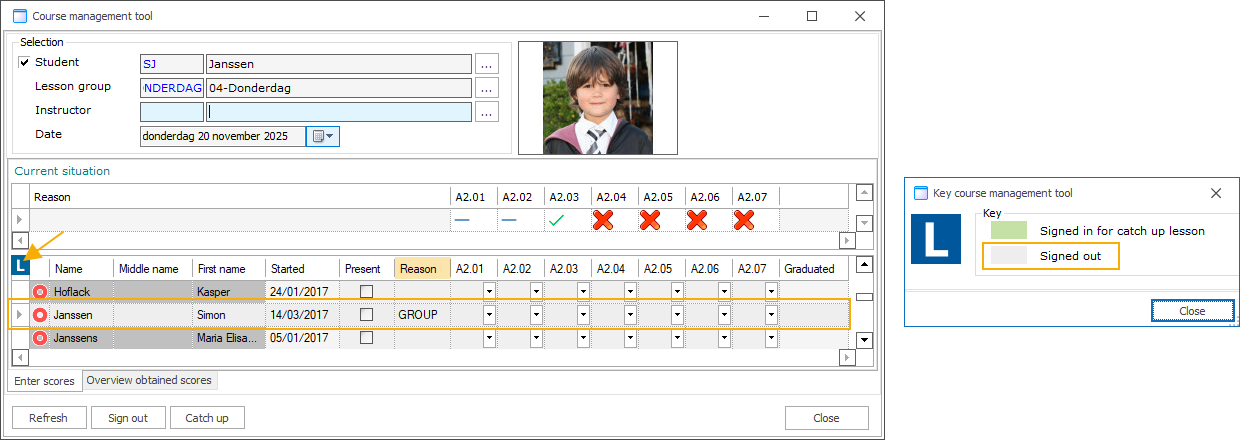
Task: Click the red status icon next to Janssen
Action: [x=40, y=314]
